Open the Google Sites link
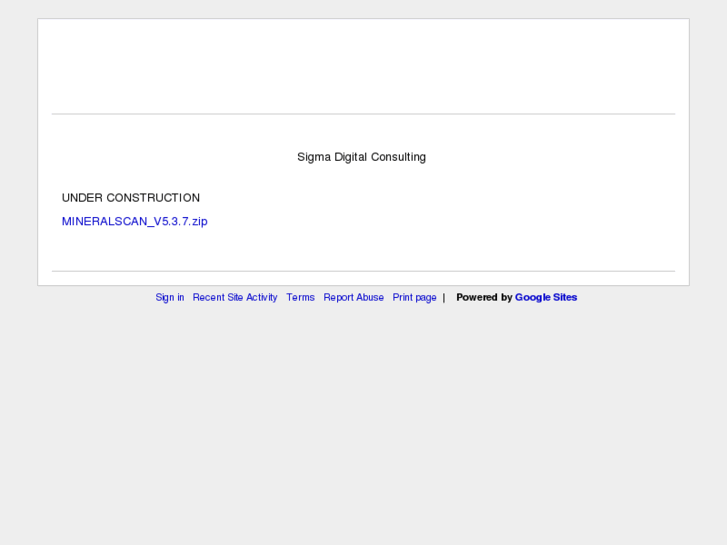 (x=546, y=297)
